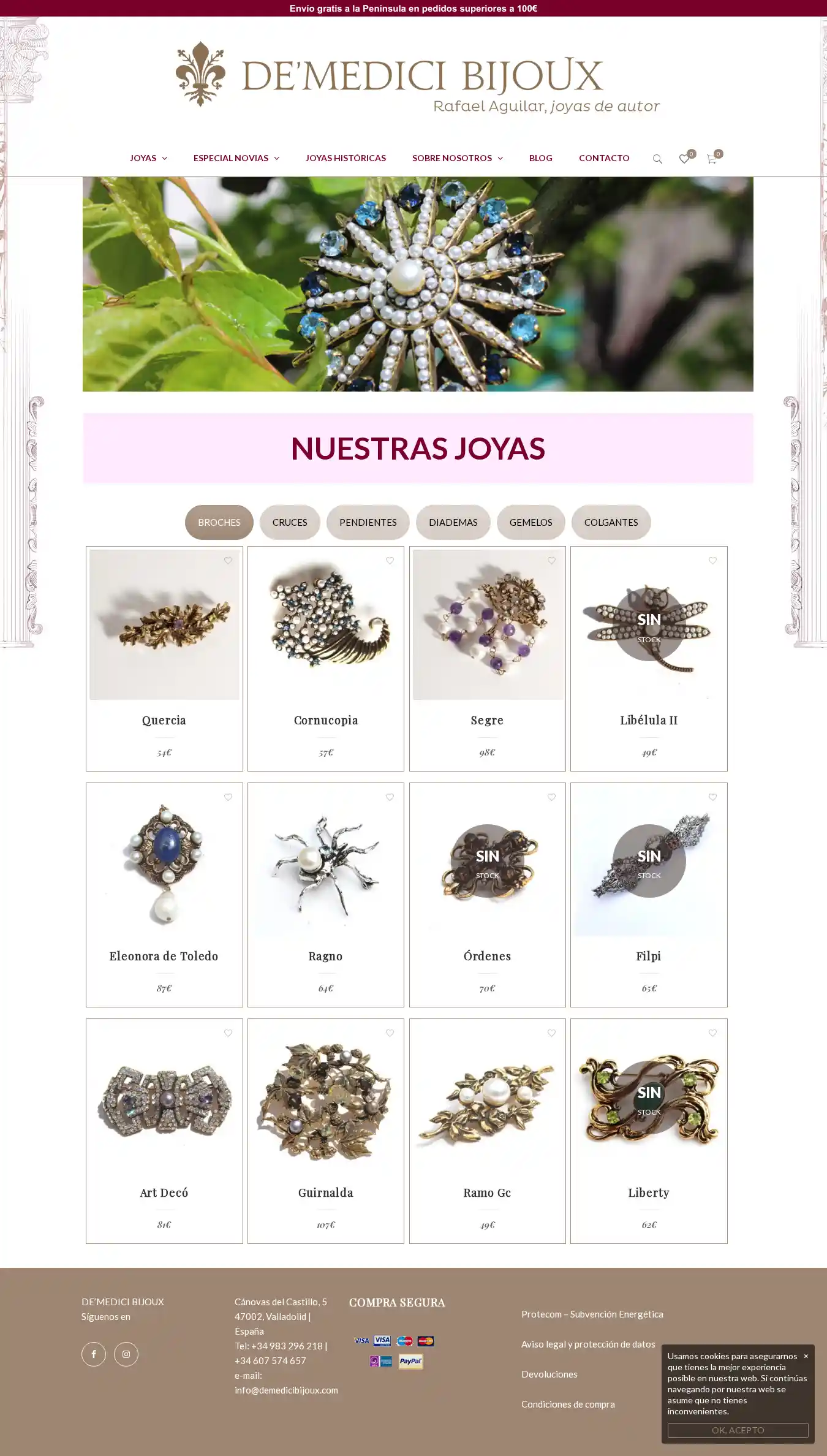This screenshot has width=827, height=1456.
Task: Expand the Especial Novias dropdown
Action: coord(236,158)
